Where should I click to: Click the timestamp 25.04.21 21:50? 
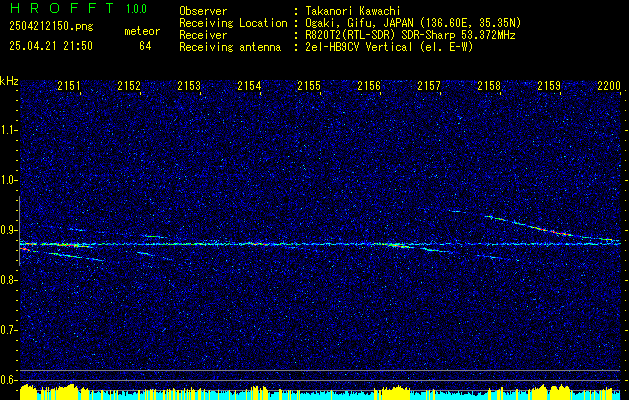pos(51,46)
